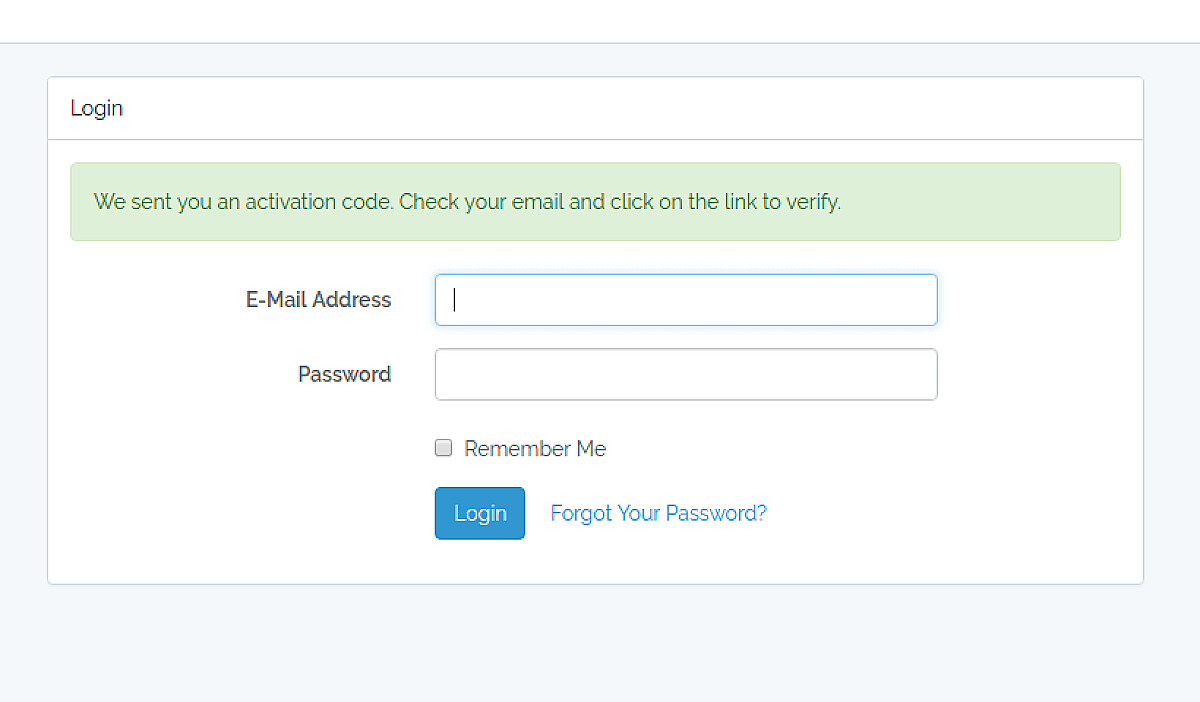The width and height of the screenshot is (1200, 702).
Task: Click the E-Mail Address field label
Action: (x=318, y=299)
